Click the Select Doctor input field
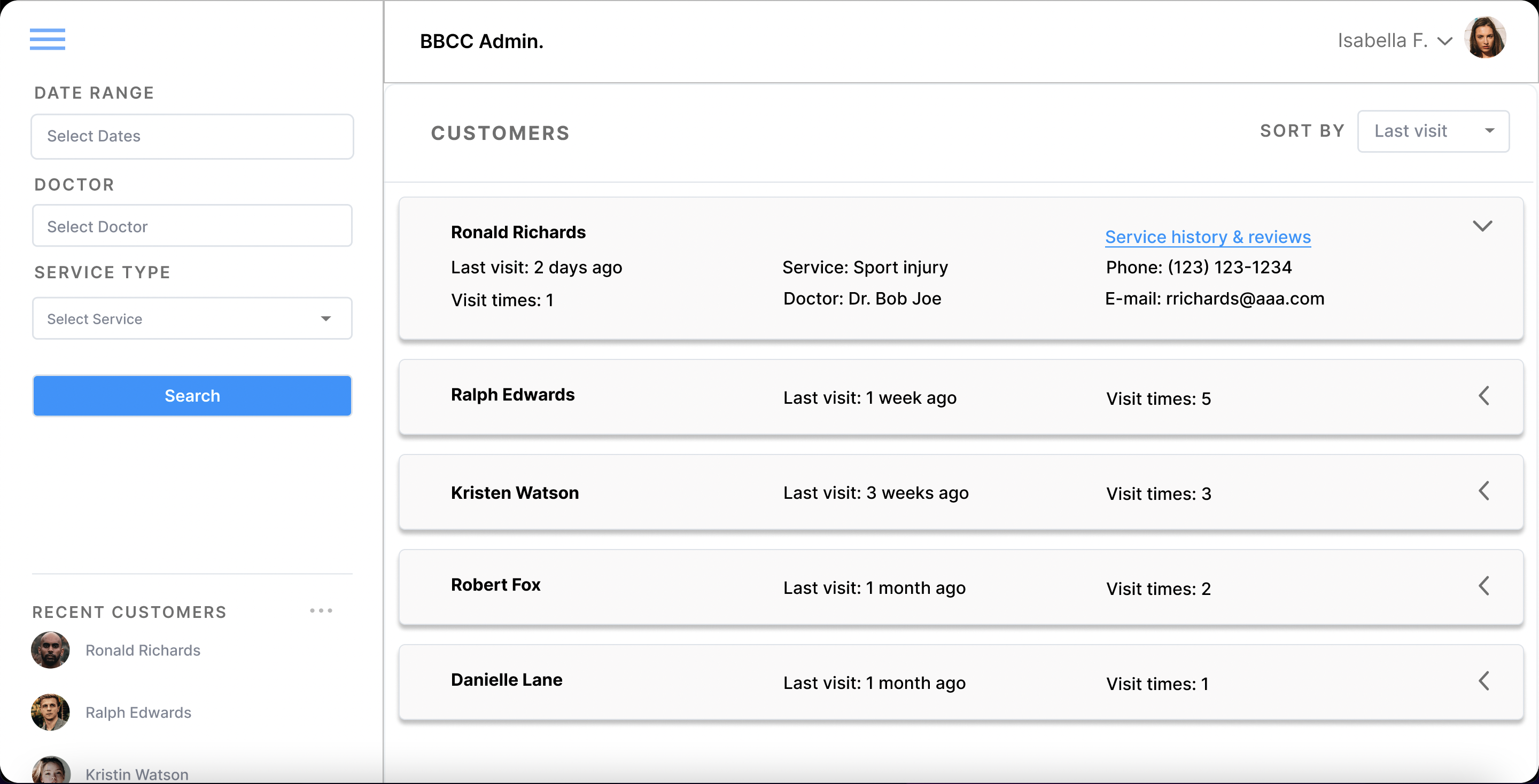This screenshot has height=784, width=1539. click(x=192, y=226)
